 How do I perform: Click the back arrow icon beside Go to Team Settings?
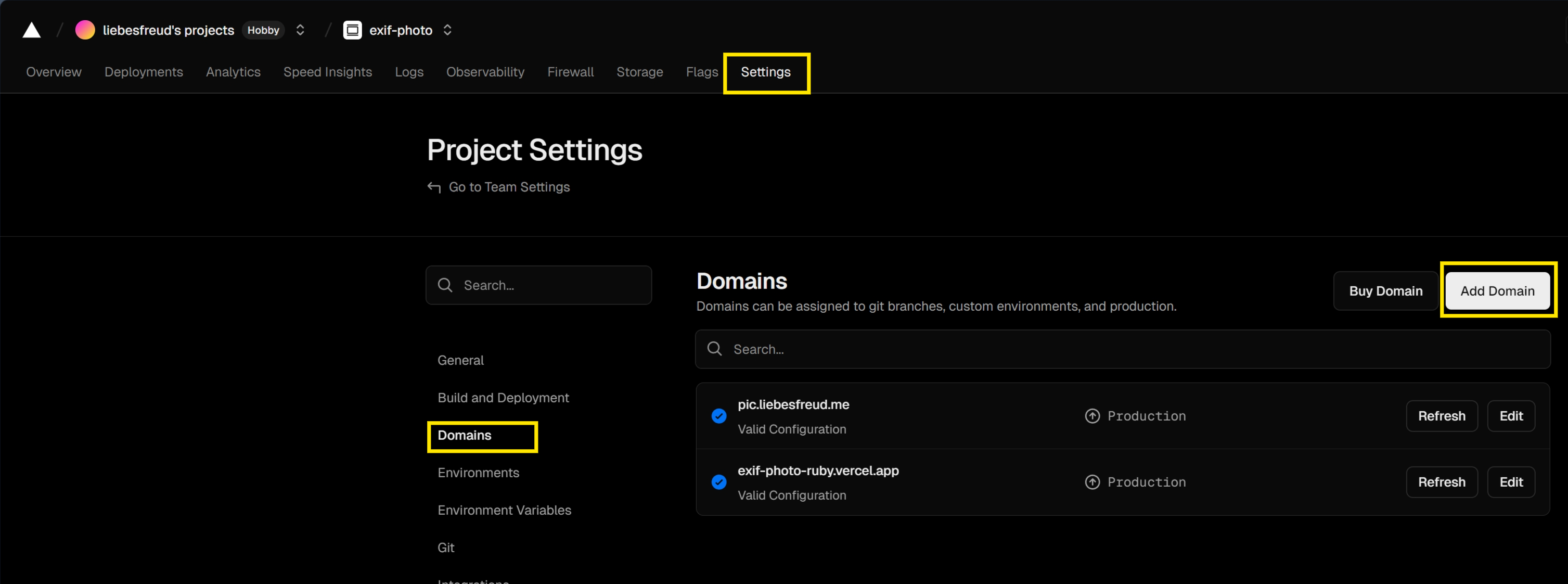coord(434,187)
